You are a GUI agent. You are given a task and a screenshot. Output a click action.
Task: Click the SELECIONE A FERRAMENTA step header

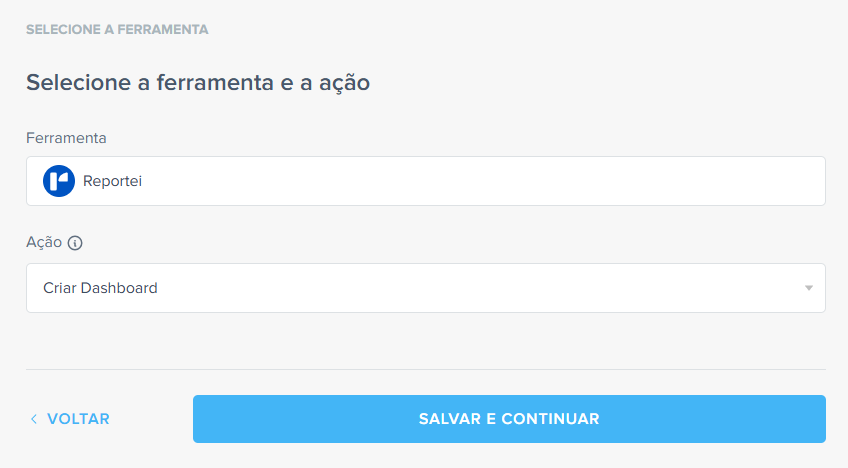tap(117, 30)
